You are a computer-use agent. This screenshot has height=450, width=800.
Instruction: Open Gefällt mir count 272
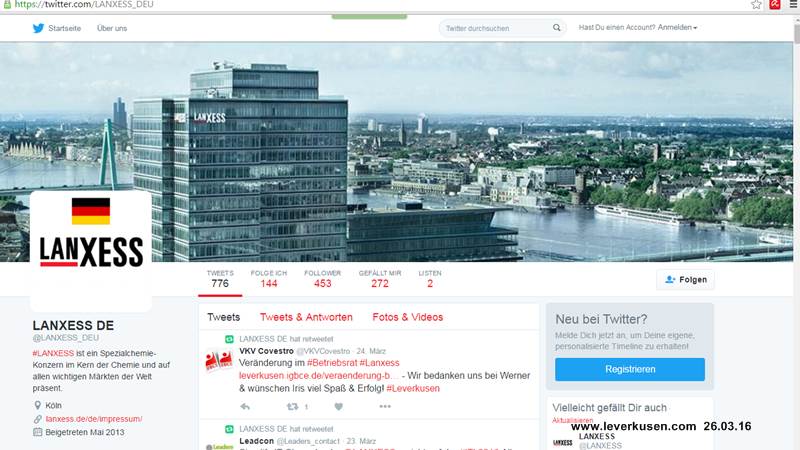pos(380,279)
